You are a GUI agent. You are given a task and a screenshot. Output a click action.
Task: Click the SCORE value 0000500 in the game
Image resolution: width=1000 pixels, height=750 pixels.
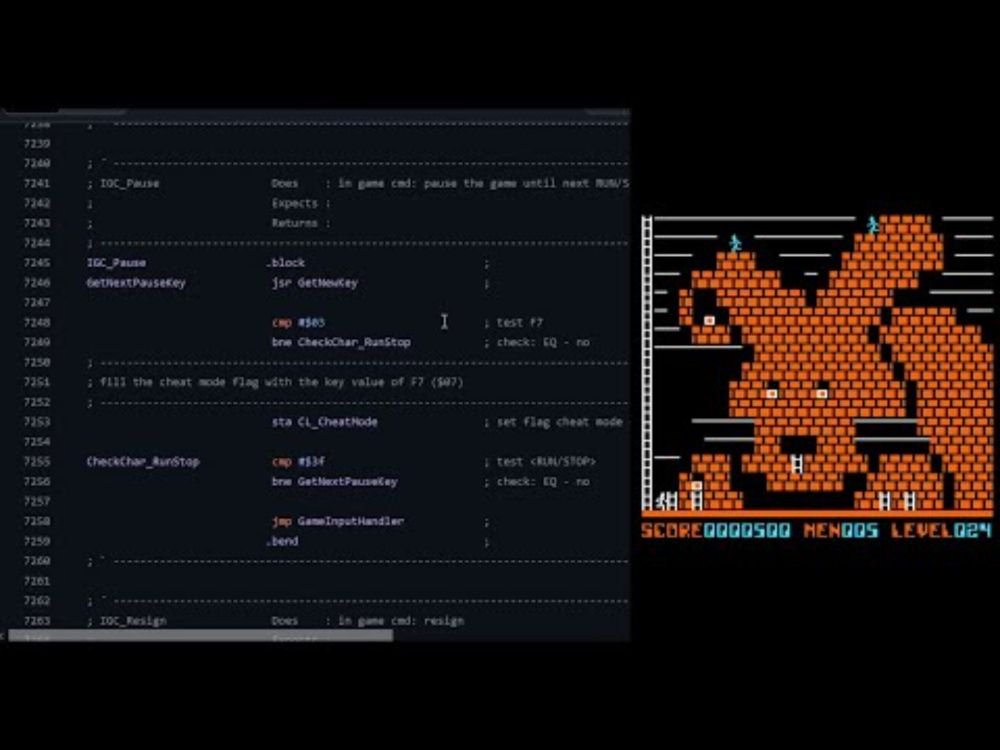coord(747,531)
